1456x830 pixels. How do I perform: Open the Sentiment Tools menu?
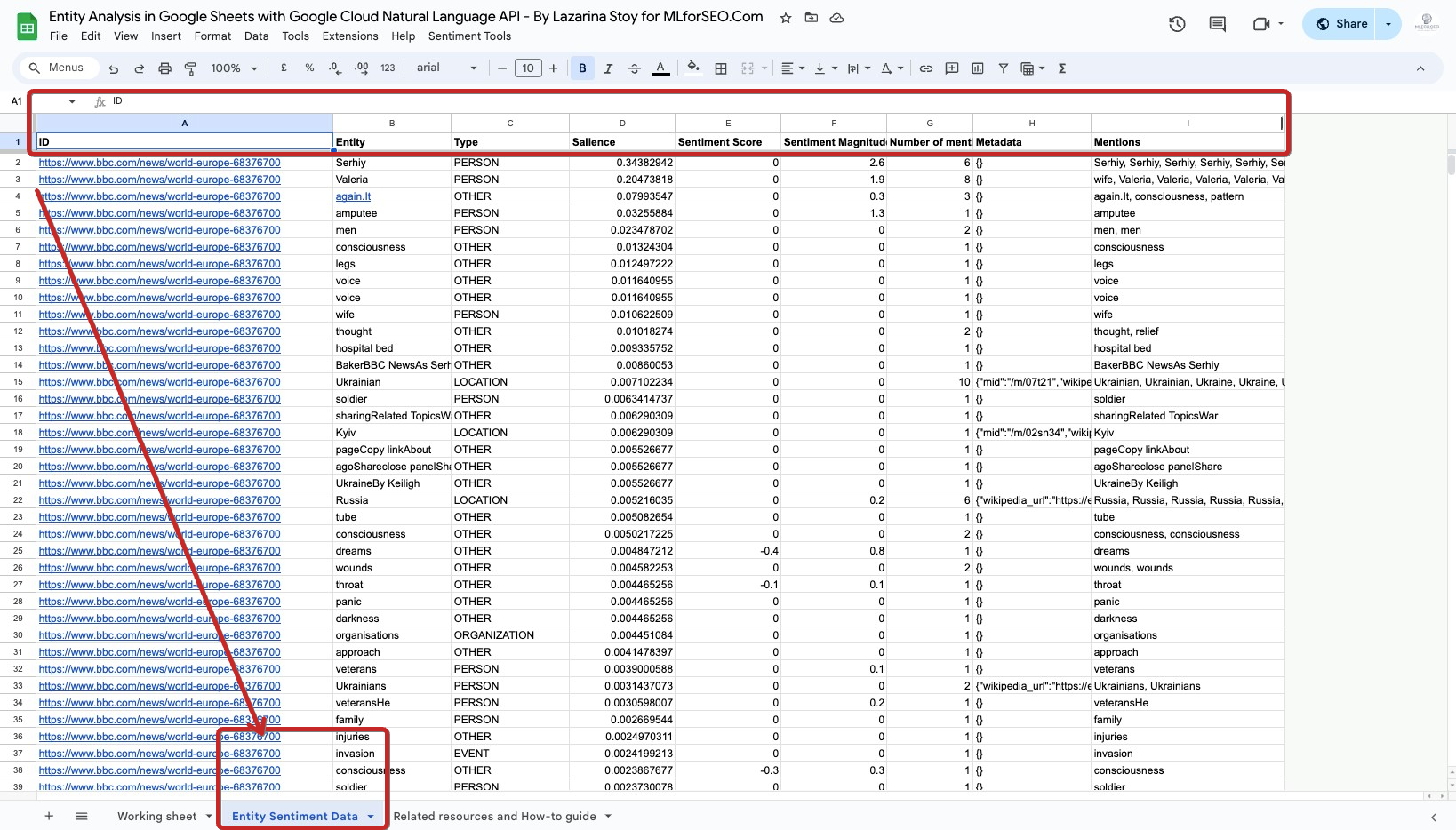(469, 36)
